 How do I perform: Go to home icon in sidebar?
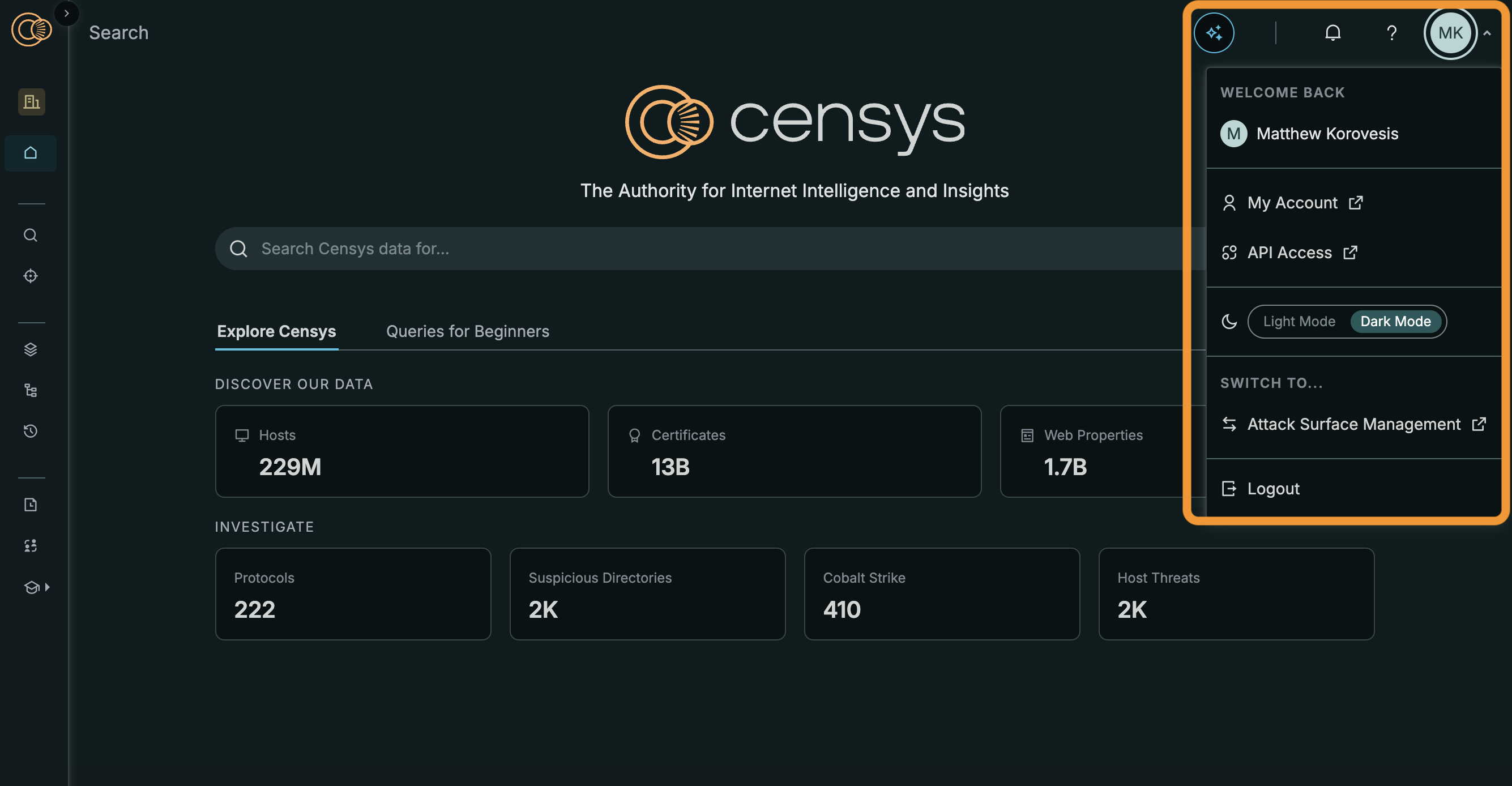point(31,153)
